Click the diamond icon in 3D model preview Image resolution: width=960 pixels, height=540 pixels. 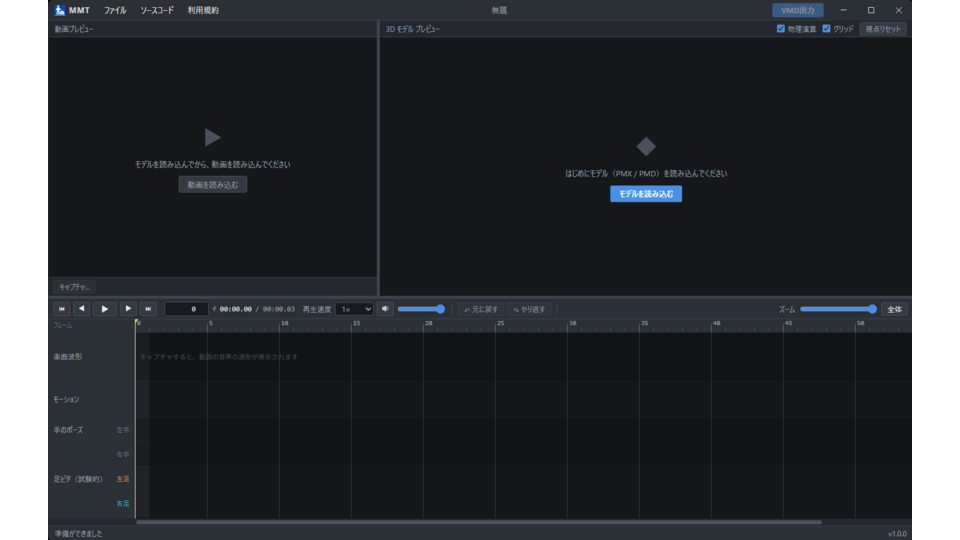pos(646,146)
